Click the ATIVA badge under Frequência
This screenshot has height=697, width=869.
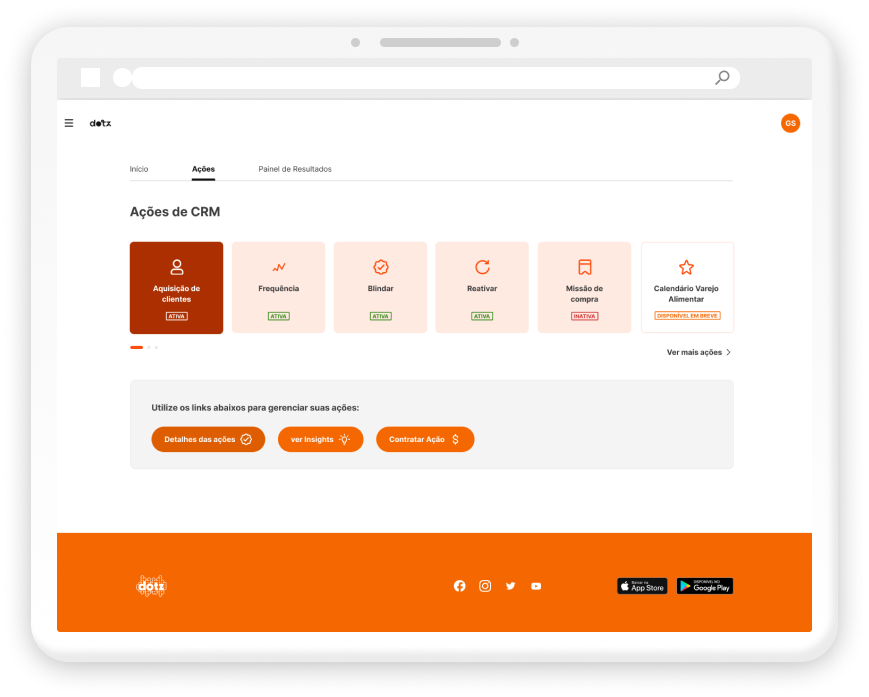(278, 316)
